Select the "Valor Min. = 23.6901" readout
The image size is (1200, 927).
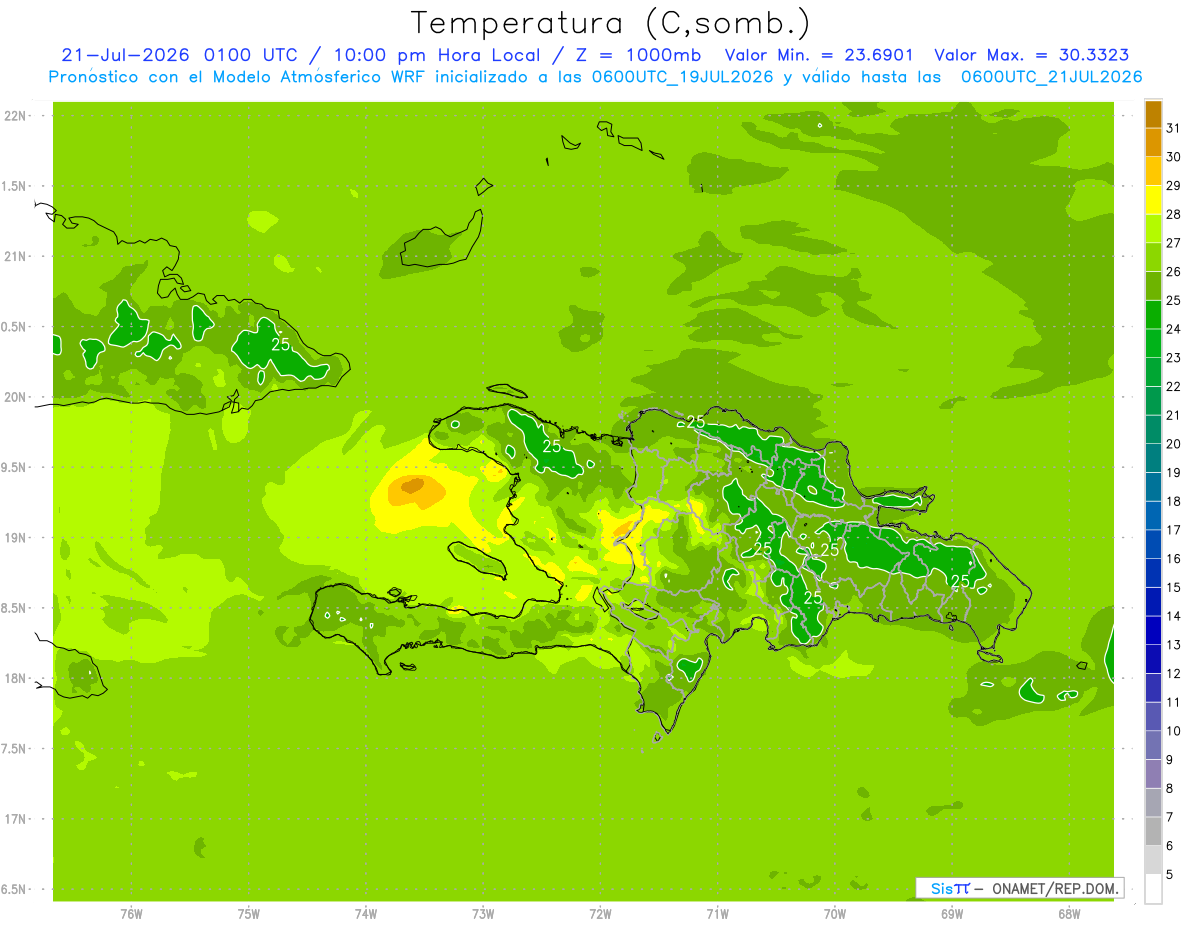pyautogui.click(x=818, y=55)
